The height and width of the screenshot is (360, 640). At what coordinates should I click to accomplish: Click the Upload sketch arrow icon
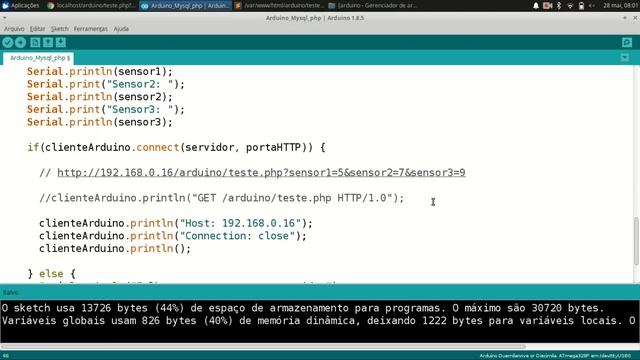tap(20, 42)
